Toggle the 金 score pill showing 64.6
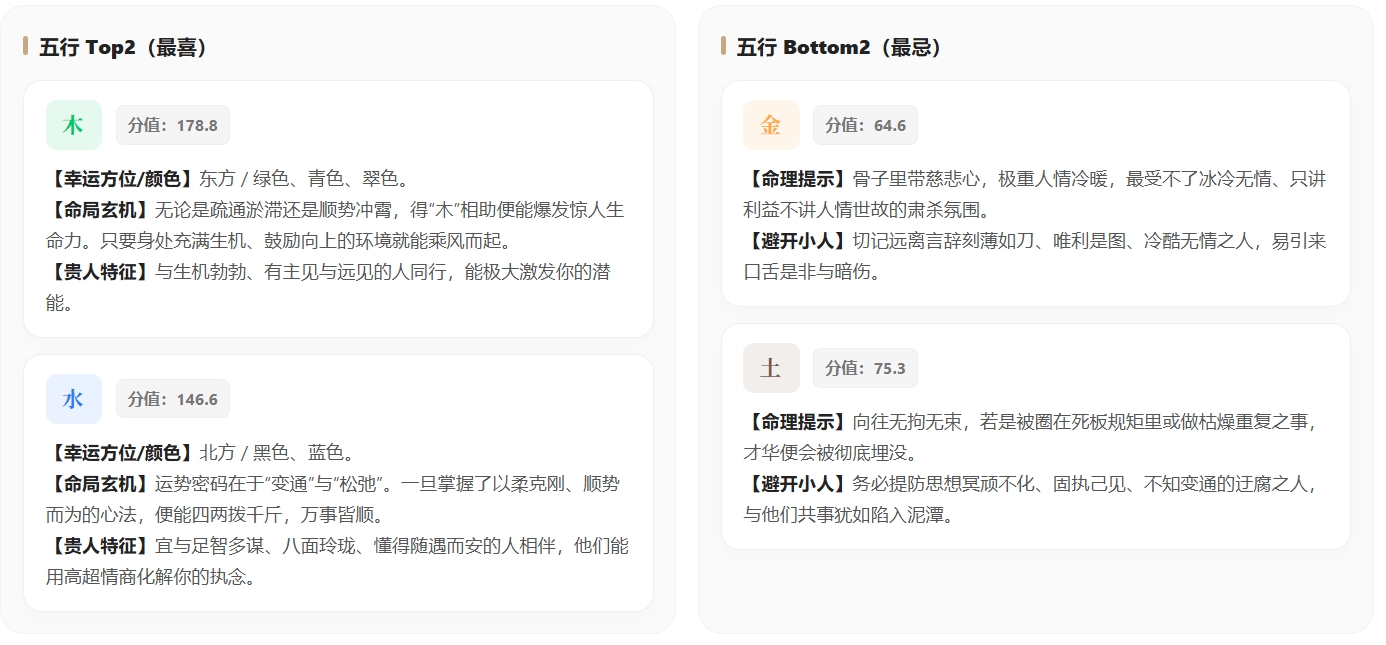Screen dimensions: 1386x645 pos(864,124)
